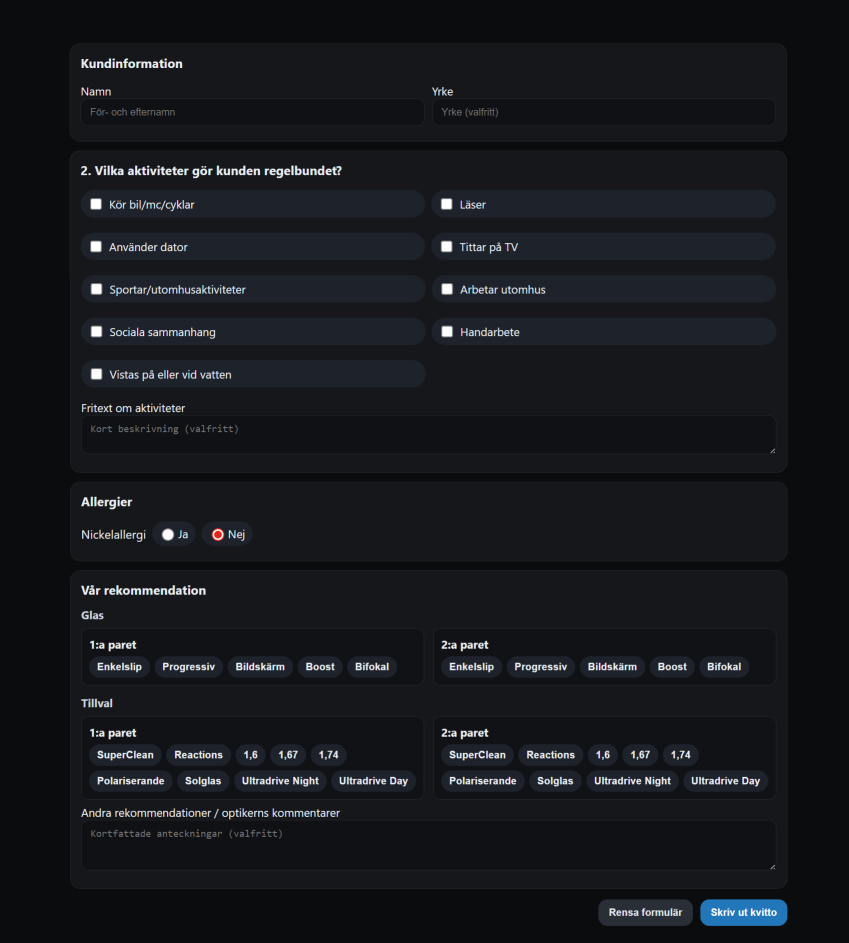Image resolution: width=849 pixels, height=943 pixels.
Task: Select 'Nej' radio button for Nickelallergi
Action: [218, 534]
